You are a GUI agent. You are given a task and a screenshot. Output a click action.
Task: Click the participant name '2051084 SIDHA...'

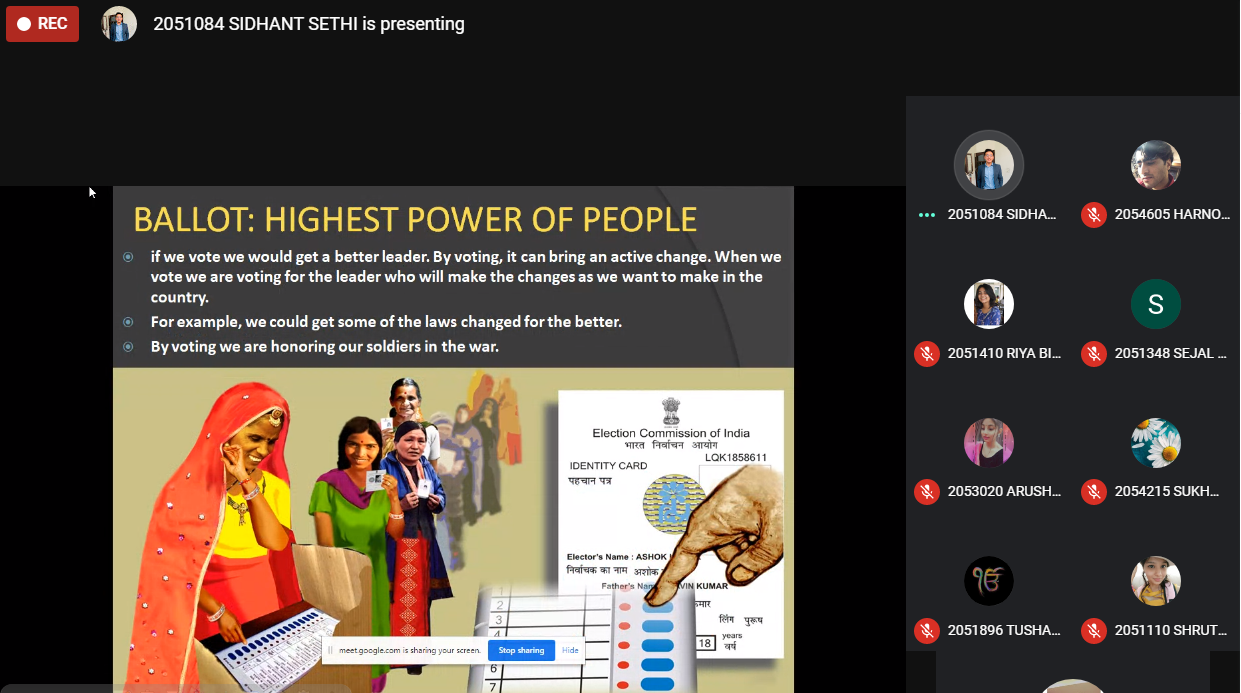[x=1002, y=214]
